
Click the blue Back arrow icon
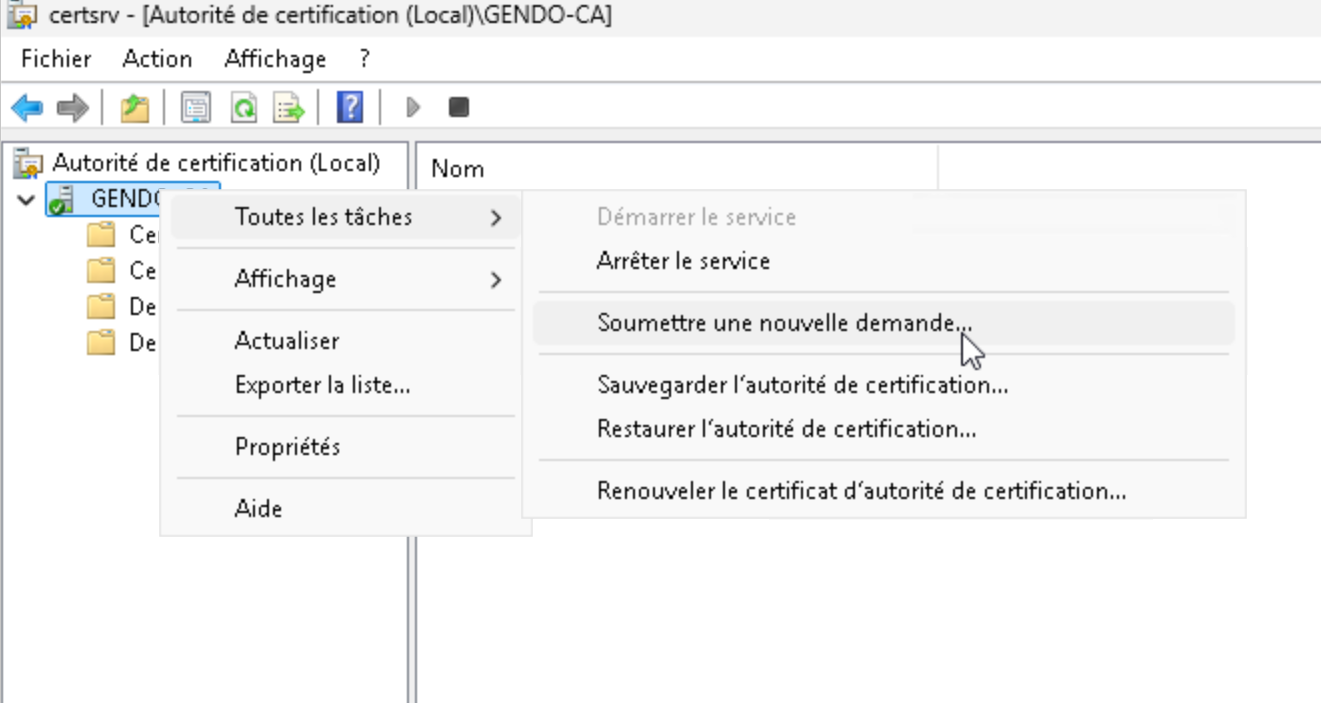27,108
